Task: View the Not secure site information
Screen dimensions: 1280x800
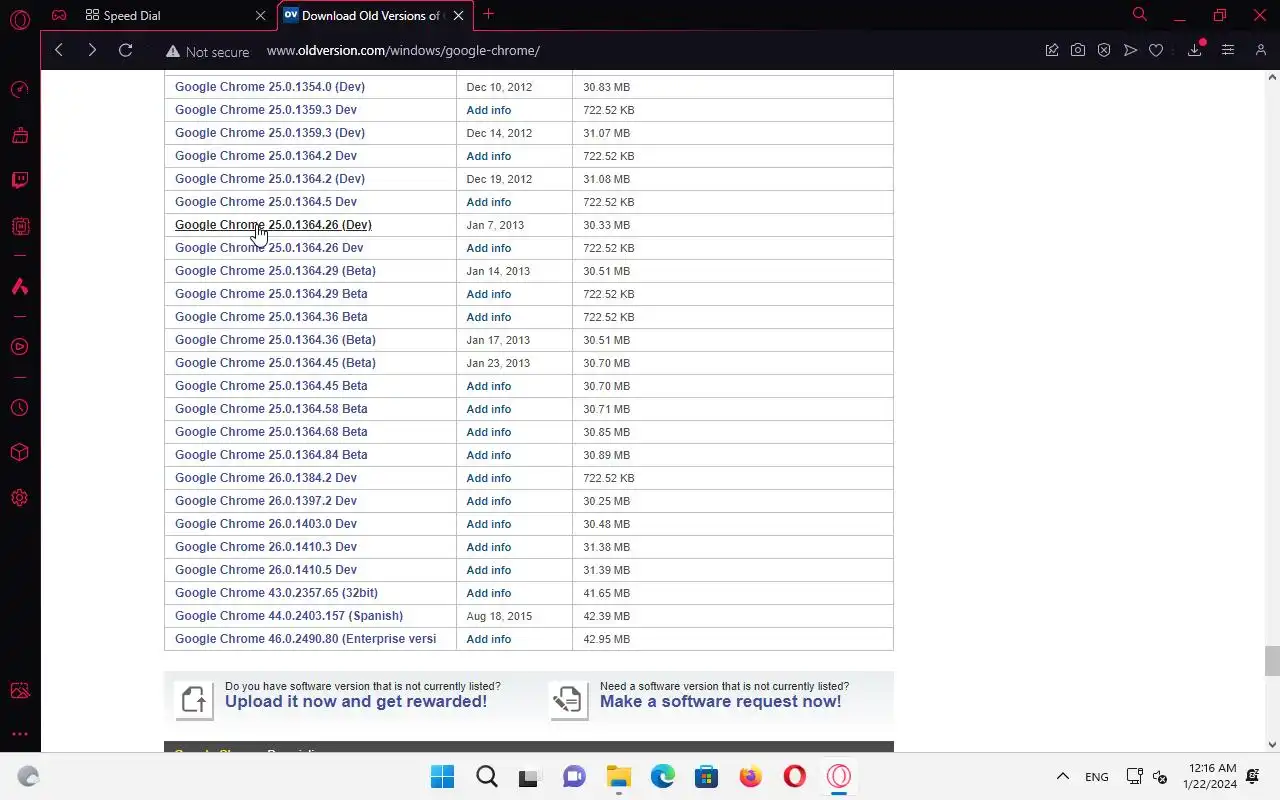Action: click(x=208, y=51)
